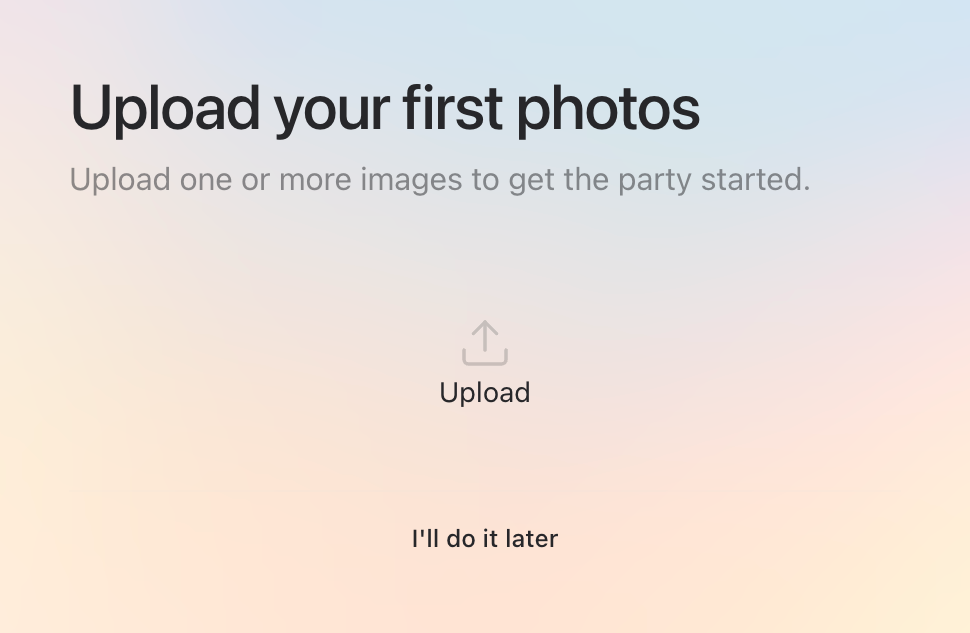
Task: Choose the upload symbol to add images
Action: coord(485,343)
